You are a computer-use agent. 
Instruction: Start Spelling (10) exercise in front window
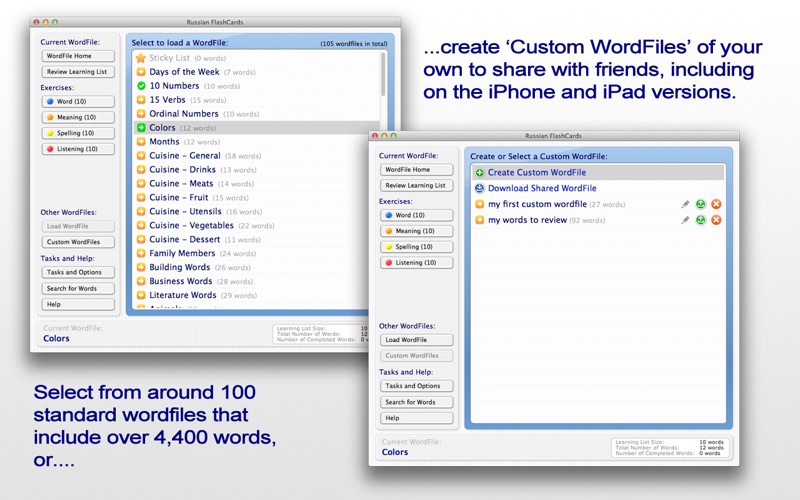click(416, 247)
